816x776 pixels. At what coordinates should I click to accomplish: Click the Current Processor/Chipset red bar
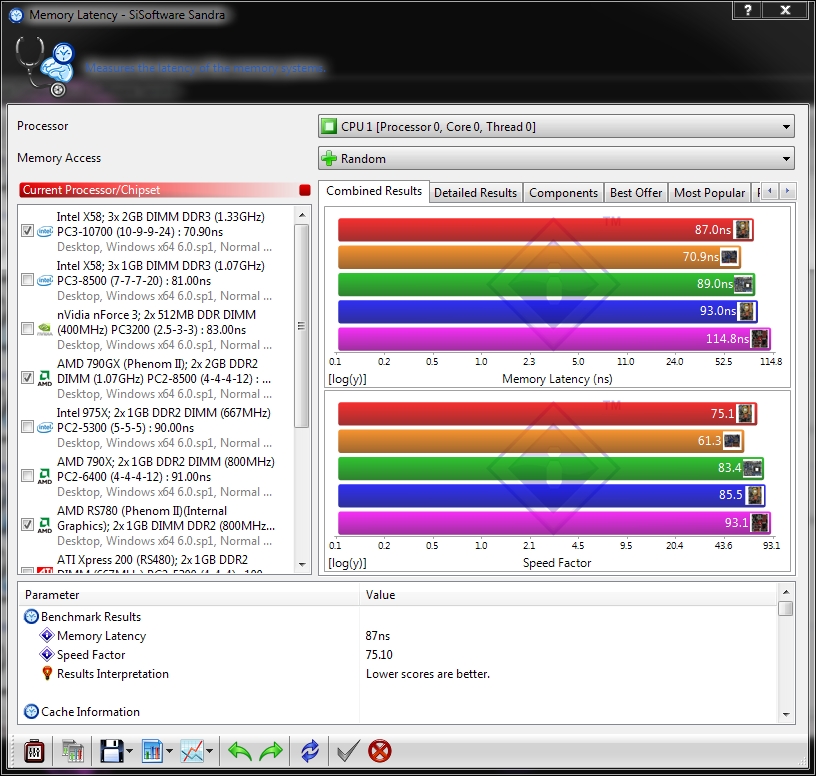coord(165,190)
